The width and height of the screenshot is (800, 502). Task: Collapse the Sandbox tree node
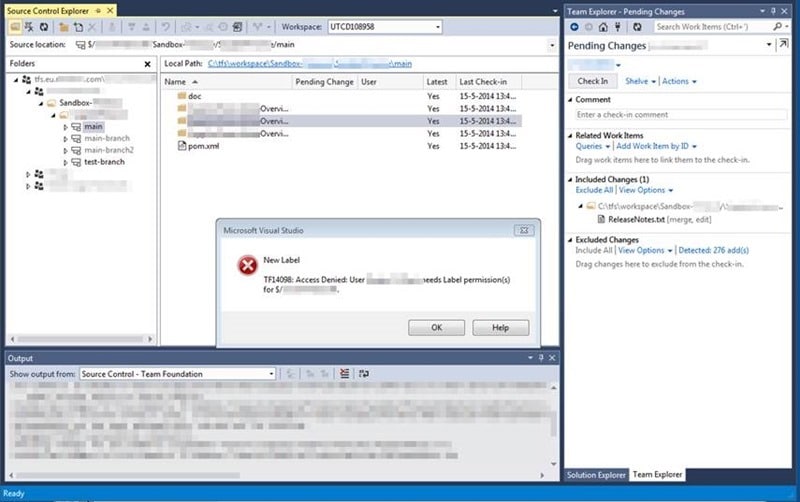tap(41, 103)
